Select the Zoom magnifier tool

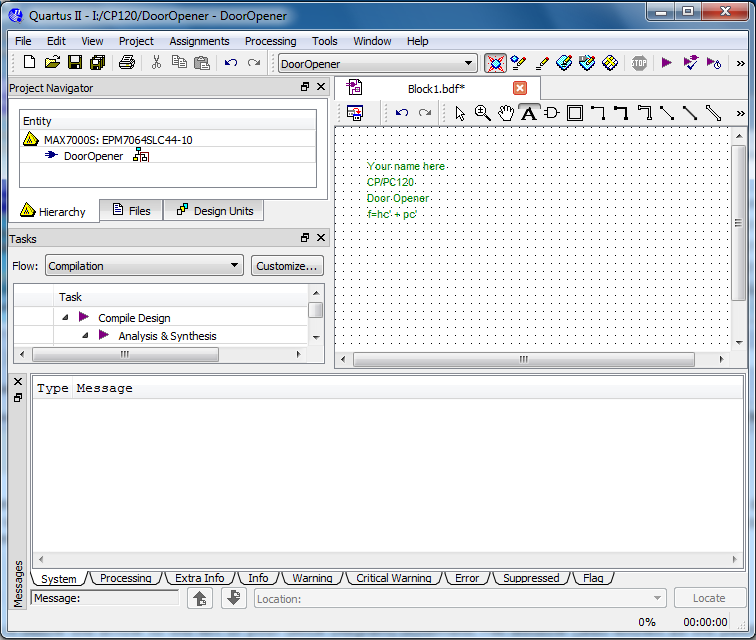[483, 113]
